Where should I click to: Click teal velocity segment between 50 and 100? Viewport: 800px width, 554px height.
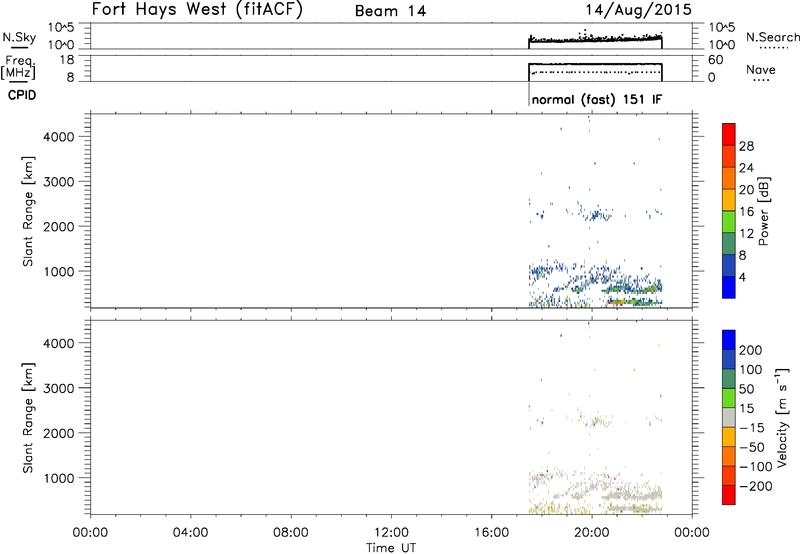pos(729,379)
